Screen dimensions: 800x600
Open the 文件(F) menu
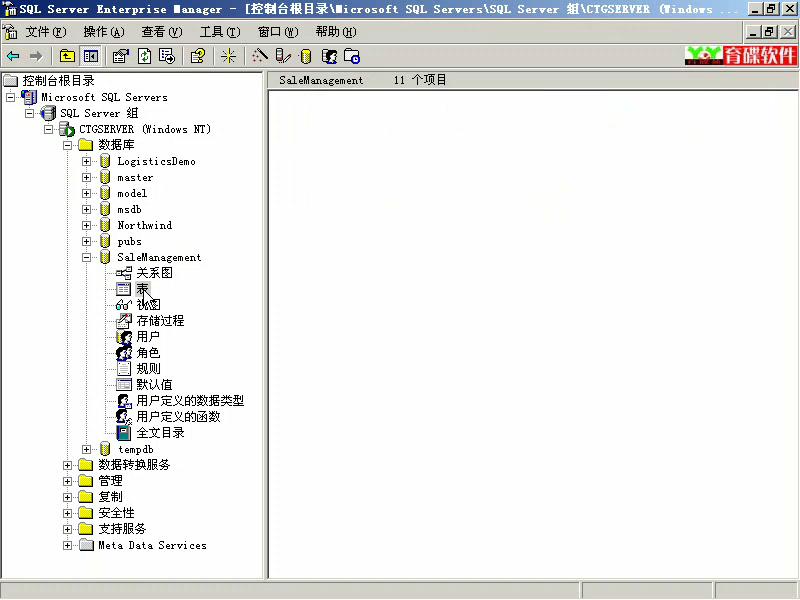pos(46,32)
